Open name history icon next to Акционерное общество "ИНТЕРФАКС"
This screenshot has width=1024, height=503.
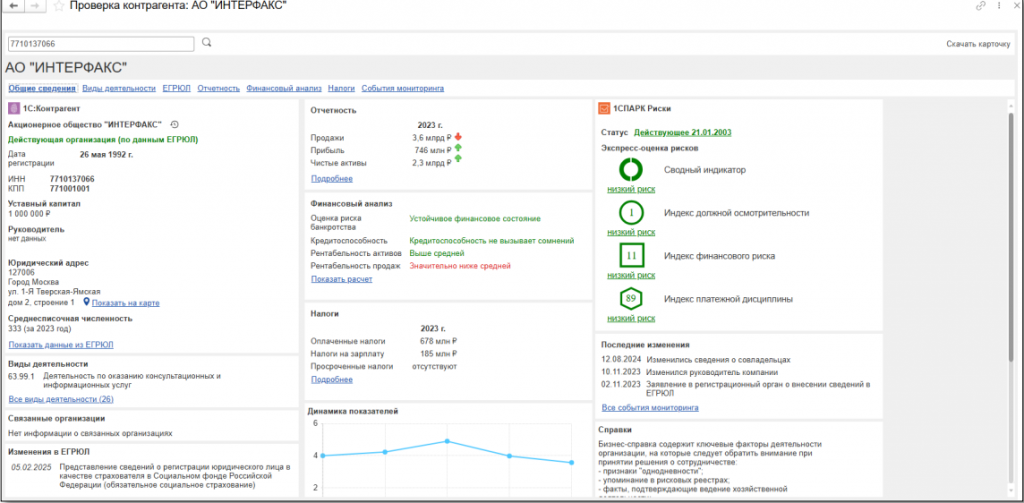(174, 124)
